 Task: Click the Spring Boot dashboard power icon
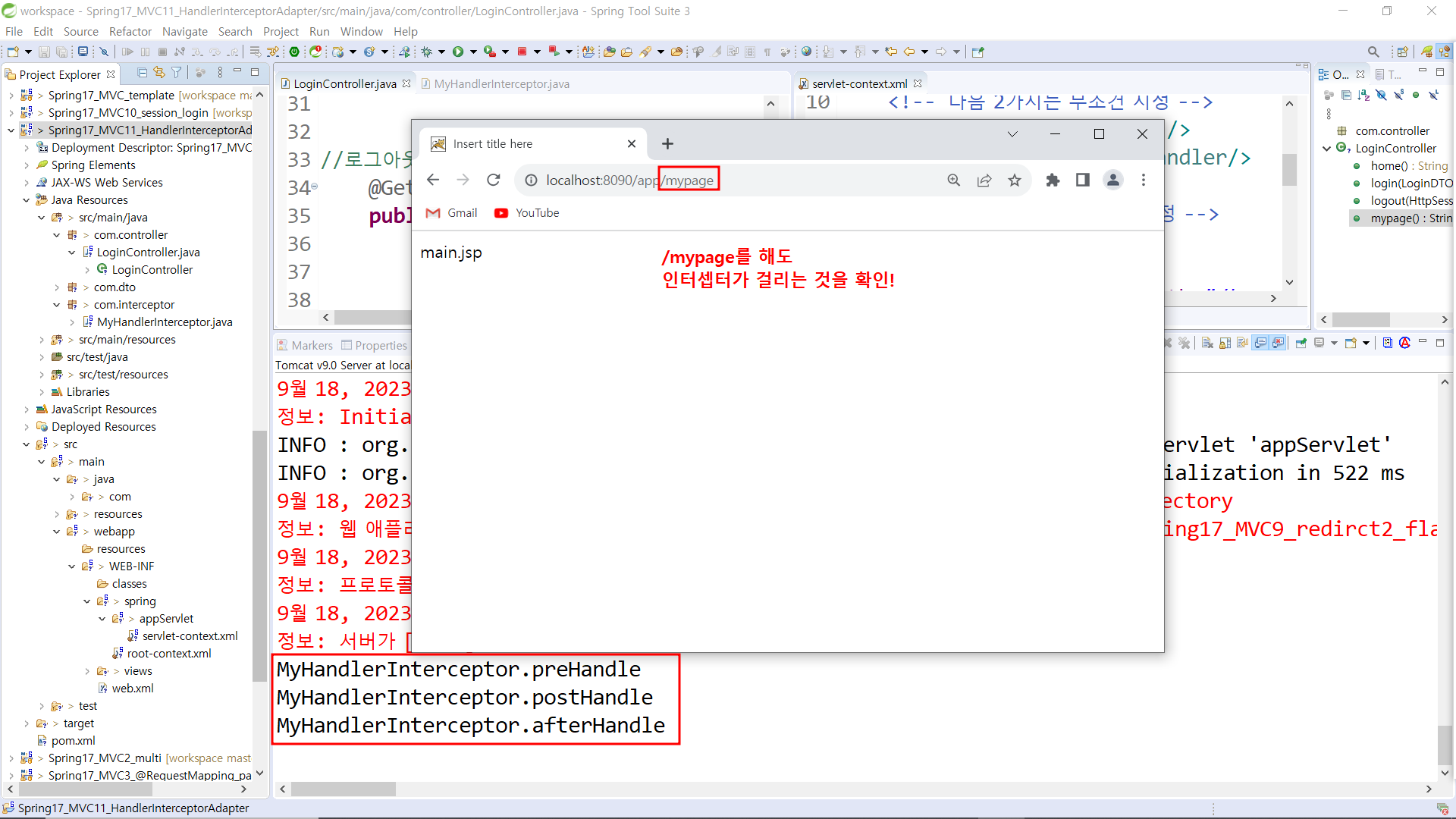294,52
